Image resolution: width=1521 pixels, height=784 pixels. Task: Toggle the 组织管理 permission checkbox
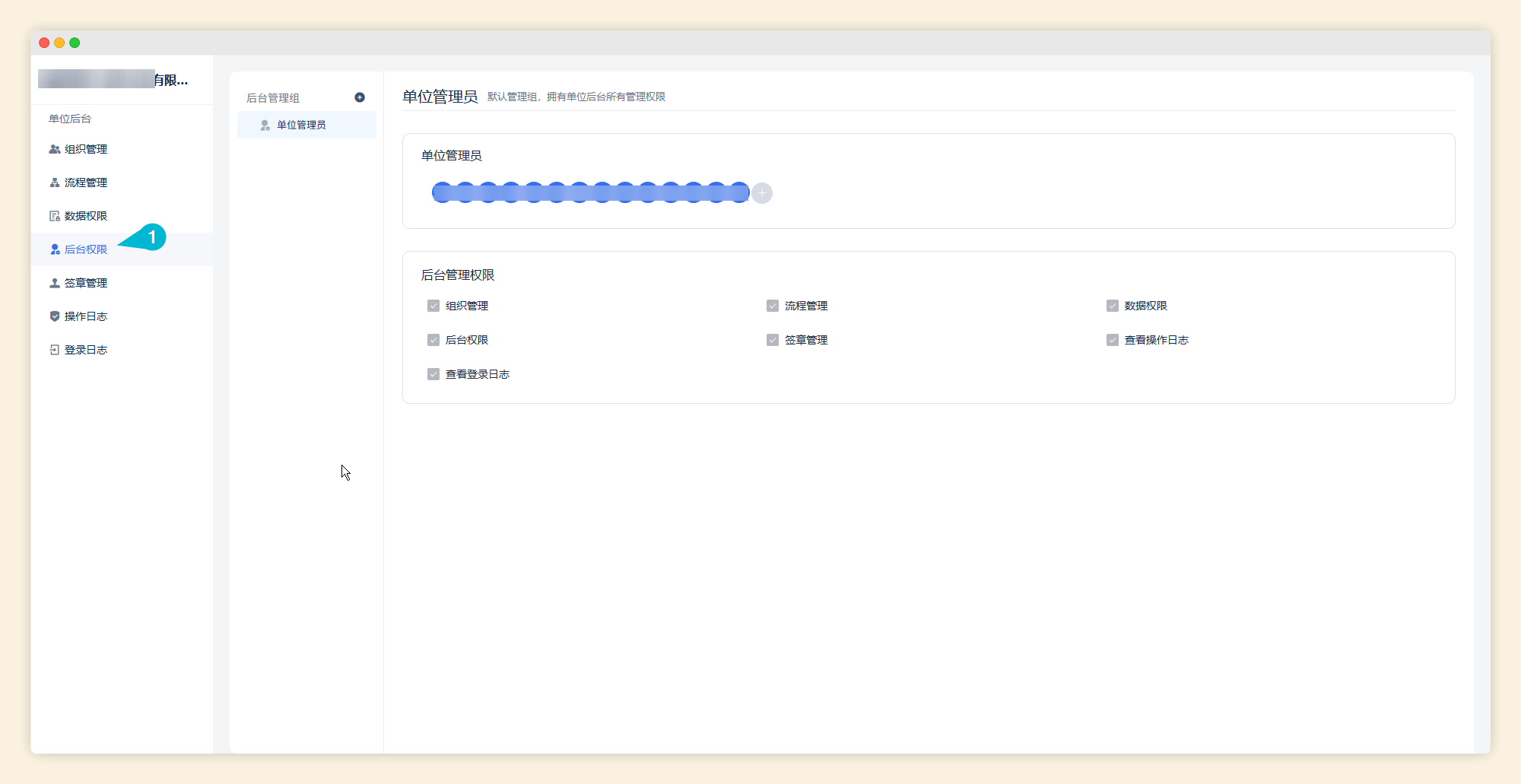coord(433,306)
